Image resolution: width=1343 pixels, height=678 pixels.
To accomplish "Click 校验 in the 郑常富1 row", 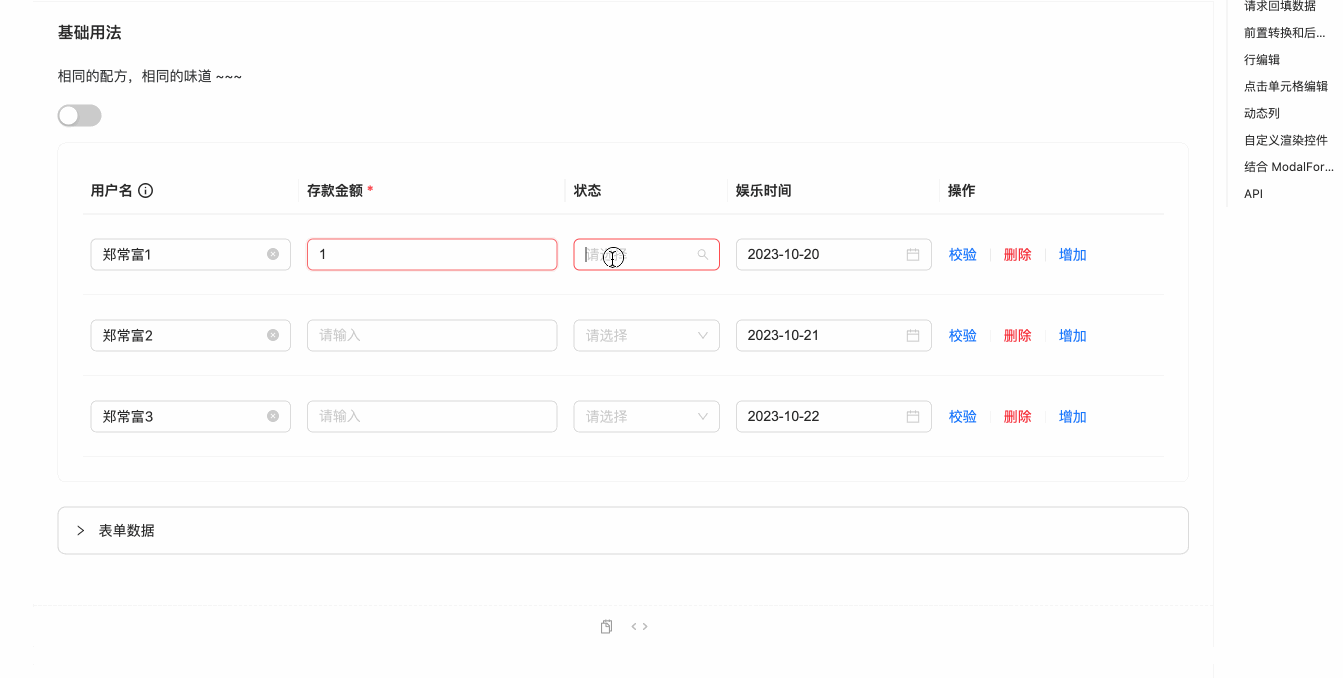I will point(962,254).
